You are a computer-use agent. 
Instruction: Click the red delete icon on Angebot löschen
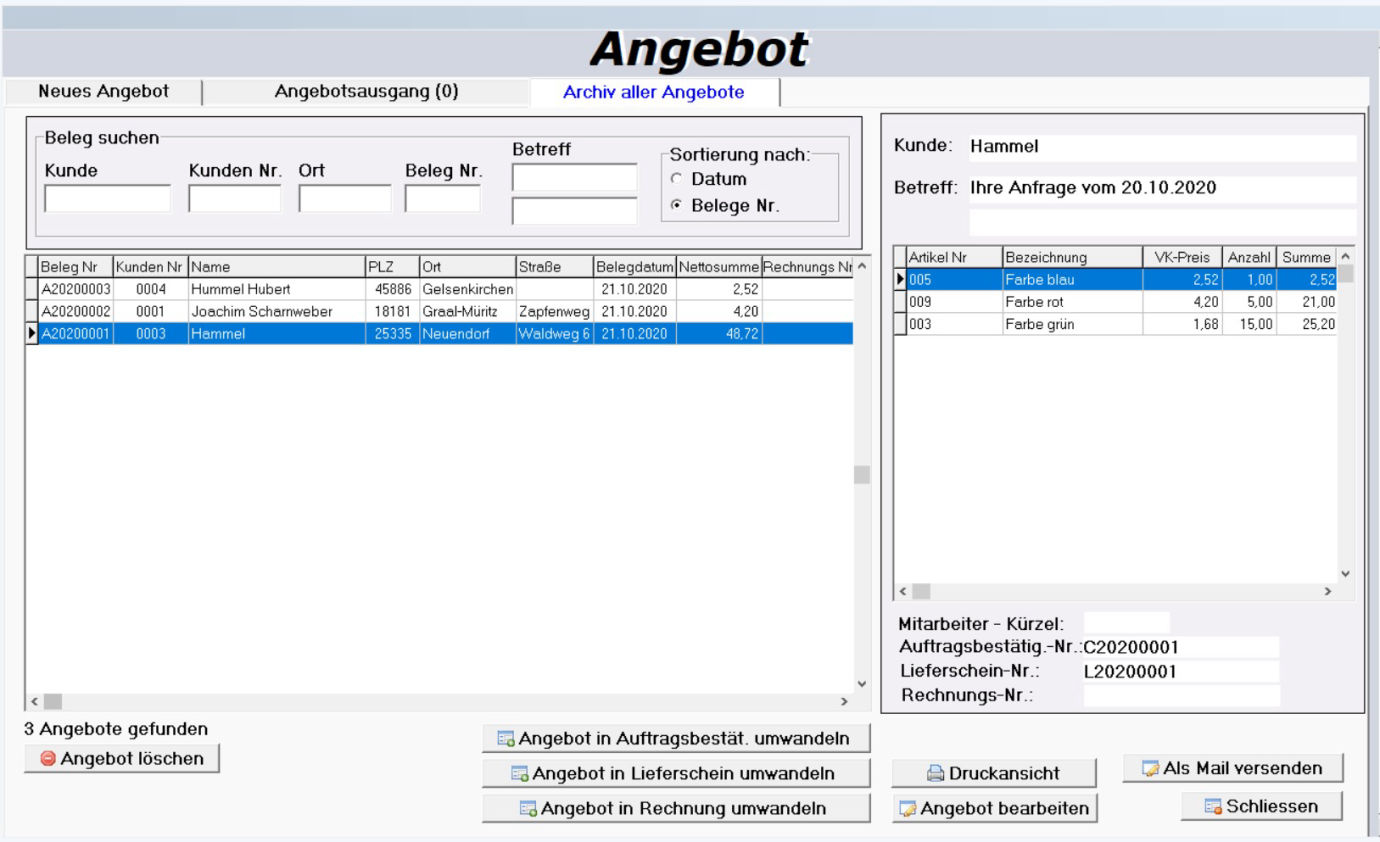tap(48, 759)
